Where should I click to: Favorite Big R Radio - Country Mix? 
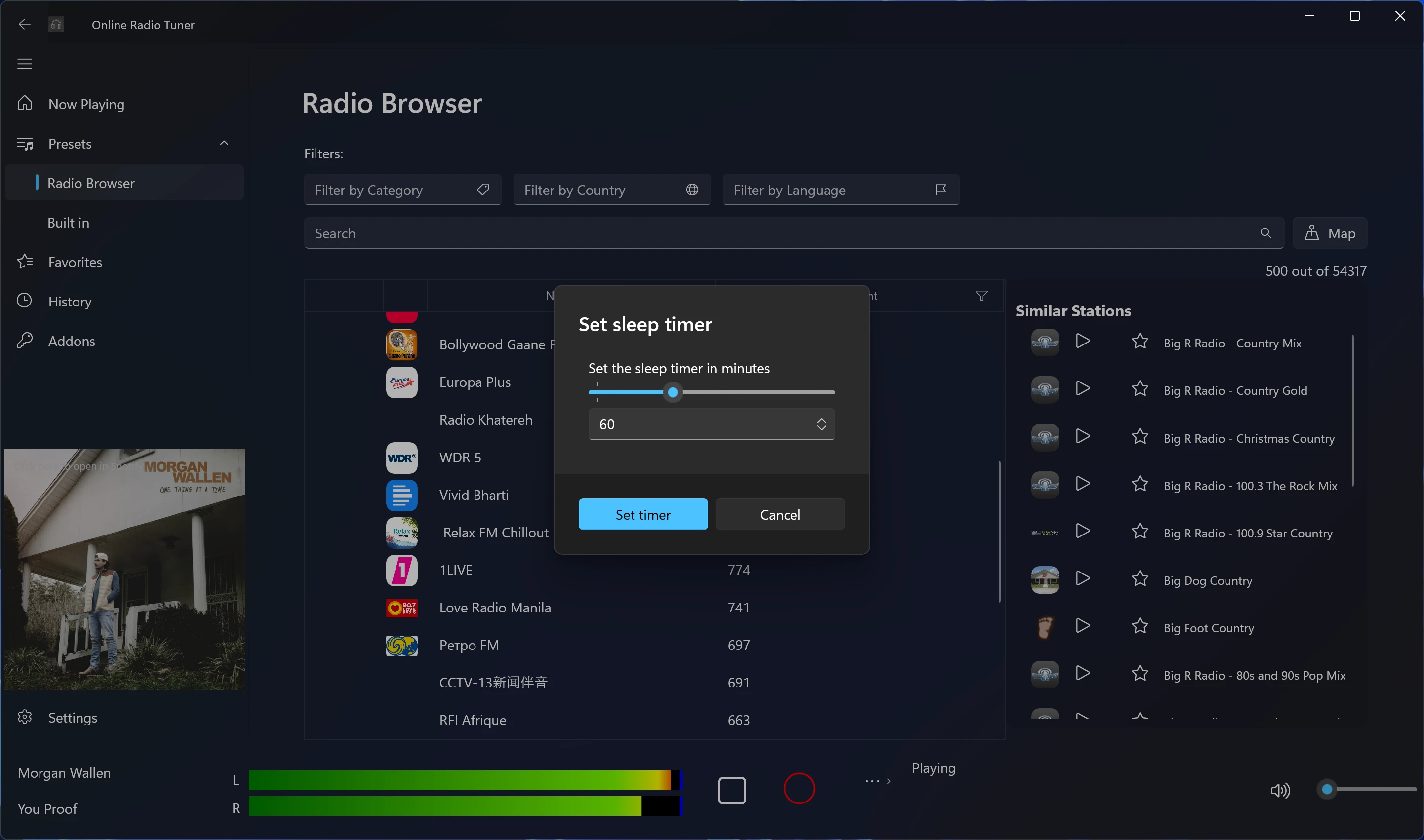[x=1139, y=342]
